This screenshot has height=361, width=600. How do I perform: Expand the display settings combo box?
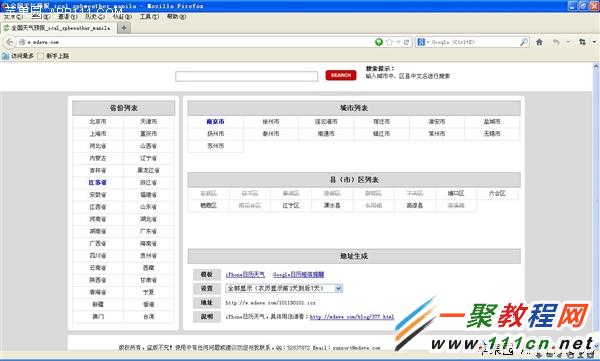284,288
